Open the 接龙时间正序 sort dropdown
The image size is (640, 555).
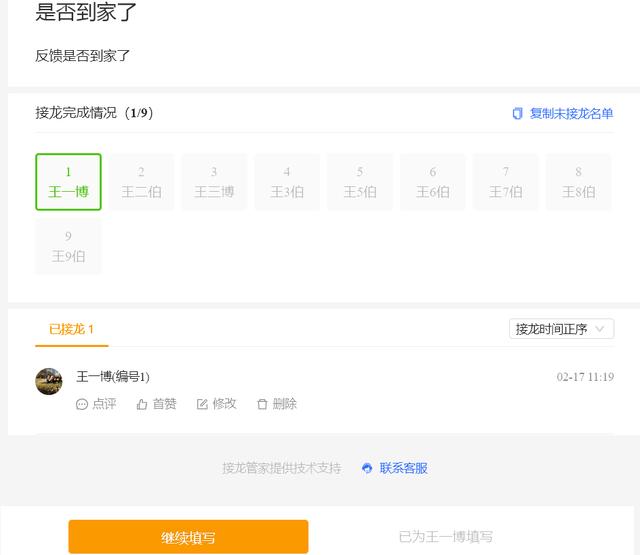[x=561, y=329]
